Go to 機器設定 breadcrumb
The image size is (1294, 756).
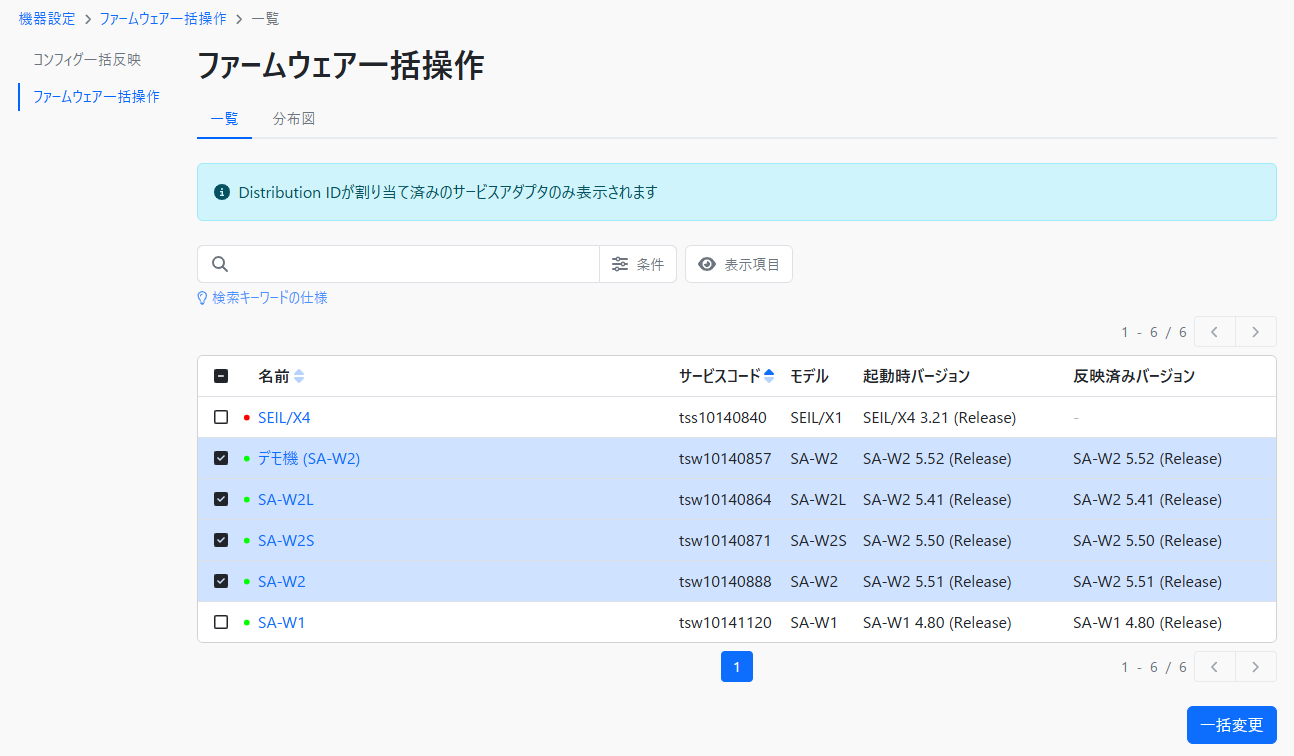point(47,18)
